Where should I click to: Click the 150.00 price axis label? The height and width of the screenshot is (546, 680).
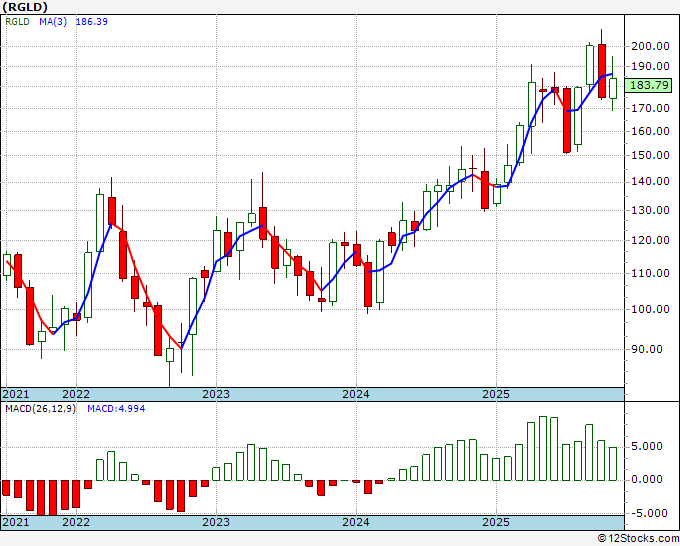click(650, 155)
